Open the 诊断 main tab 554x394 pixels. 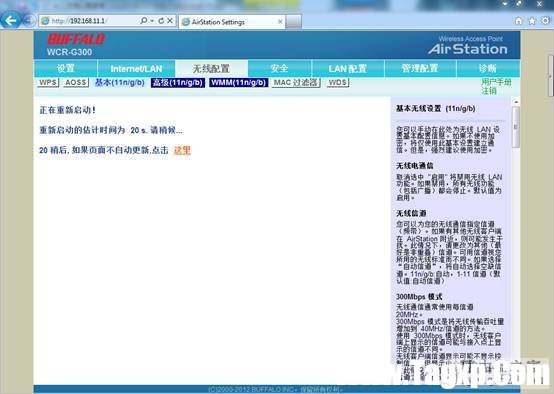click(488, 68)
